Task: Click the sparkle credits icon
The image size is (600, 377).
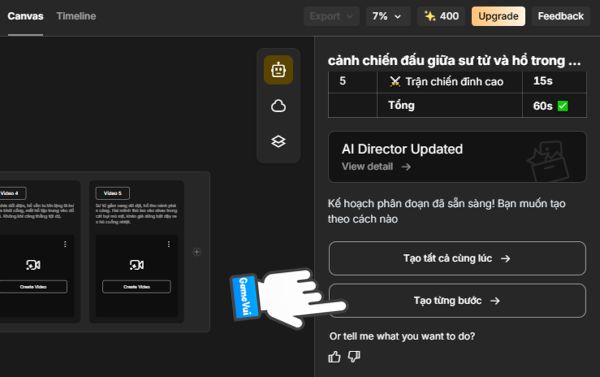Action: [430, 16]
